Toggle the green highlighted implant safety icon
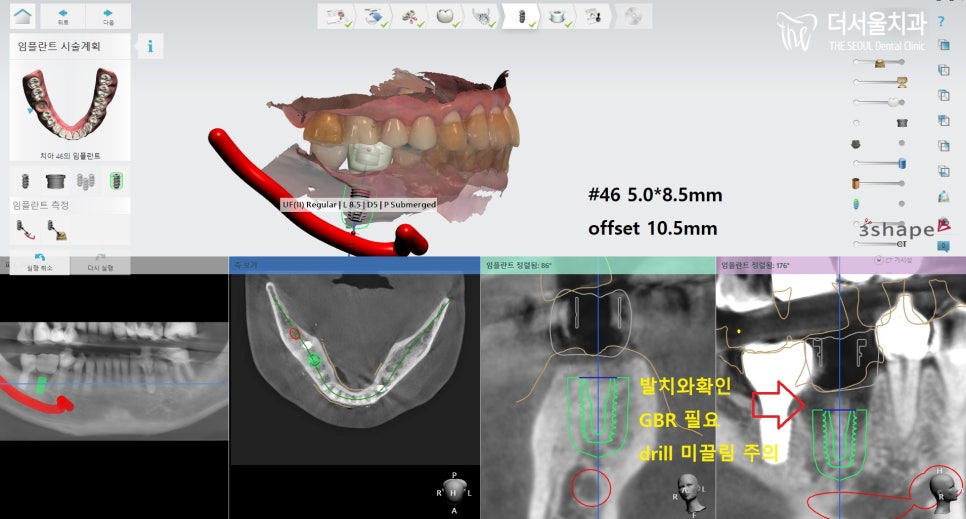This screenshot has width=966, height=519. pos(116,181)
